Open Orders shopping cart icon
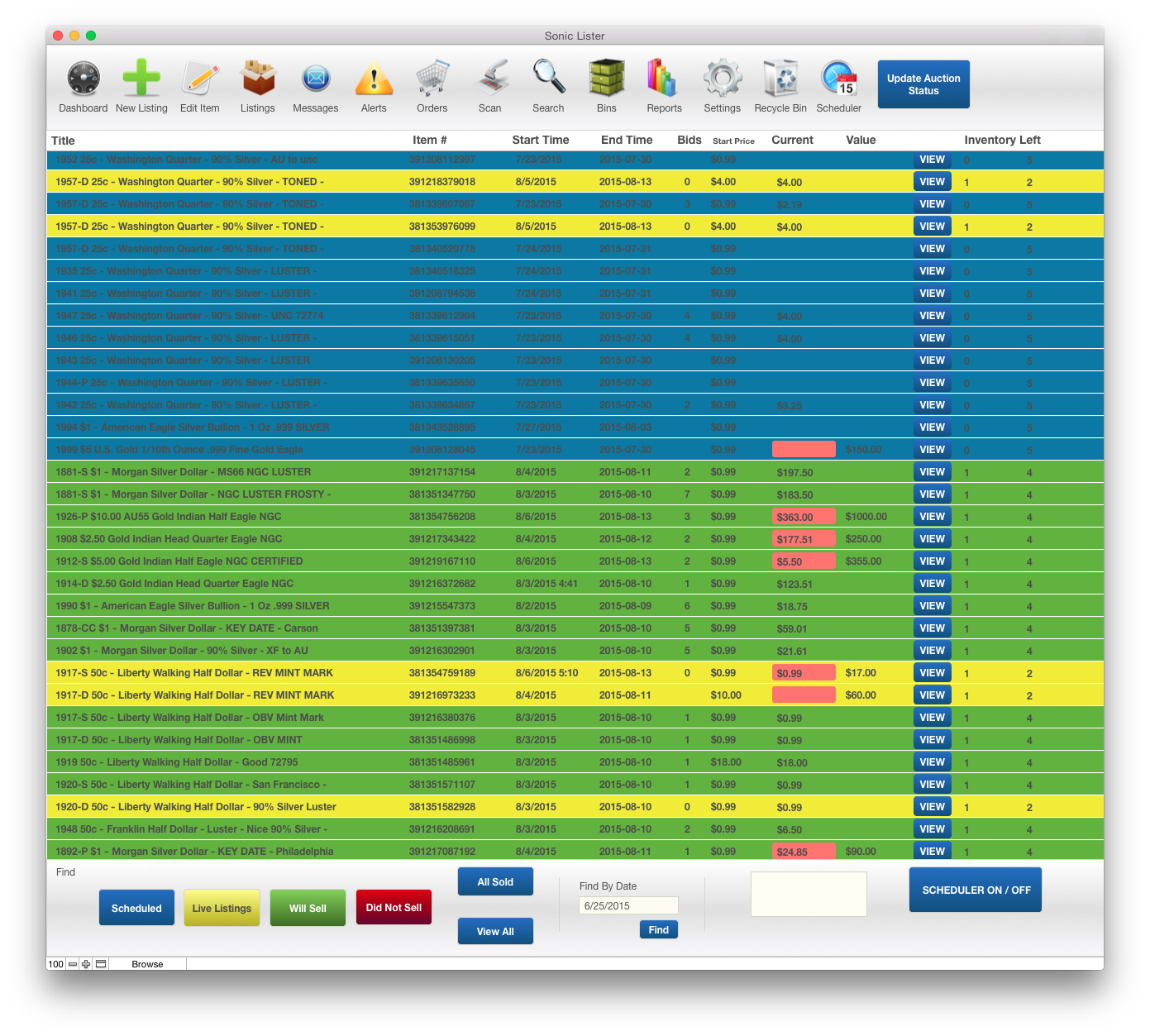1150x1036 pixels. tap(432, 79)
